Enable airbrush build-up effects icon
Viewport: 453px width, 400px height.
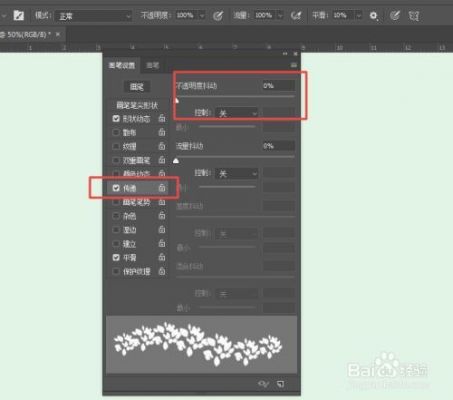point(296,16)
